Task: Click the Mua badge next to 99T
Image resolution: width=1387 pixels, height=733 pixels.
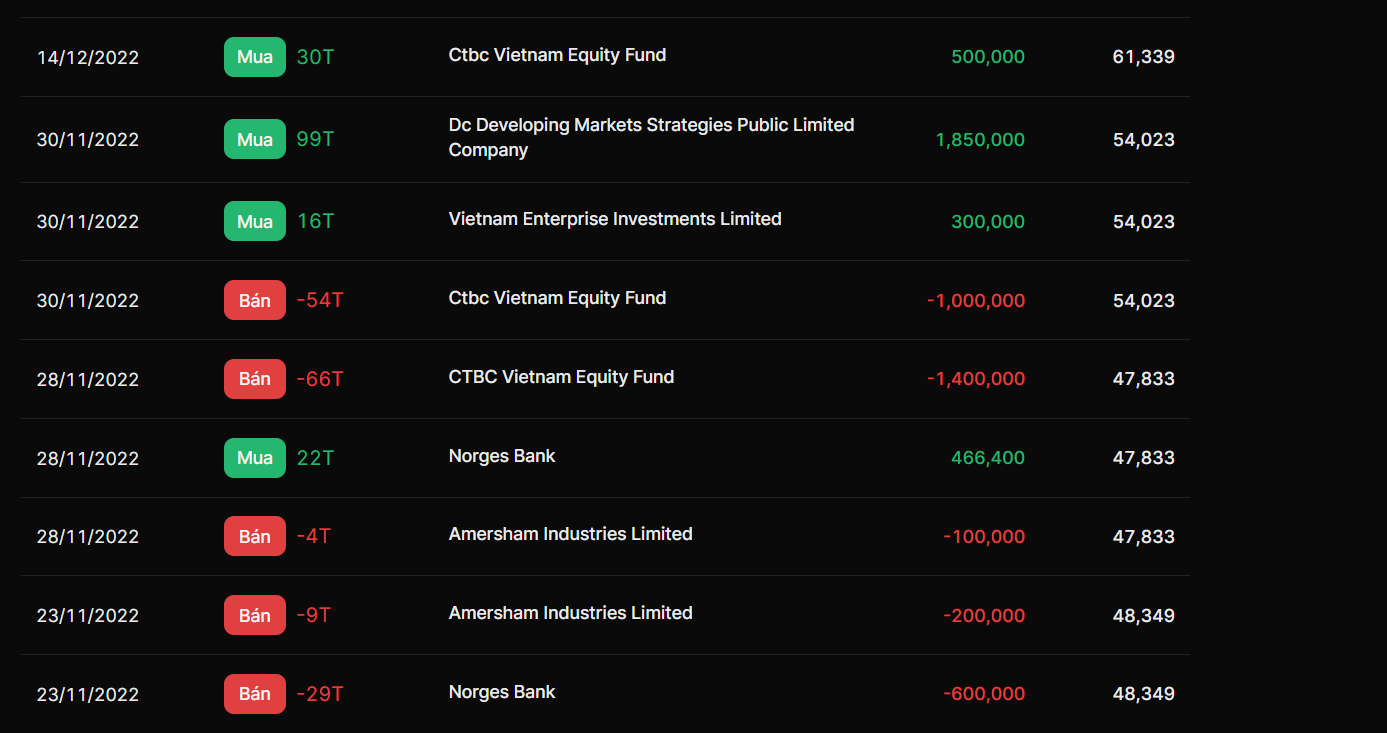Action: (254, 139)
